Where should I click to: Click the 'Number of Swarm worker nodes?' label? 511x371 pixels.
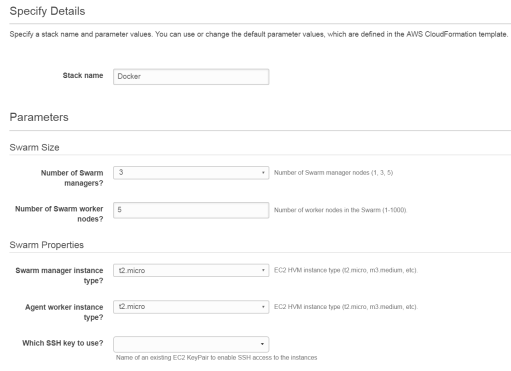click(59, 214)
